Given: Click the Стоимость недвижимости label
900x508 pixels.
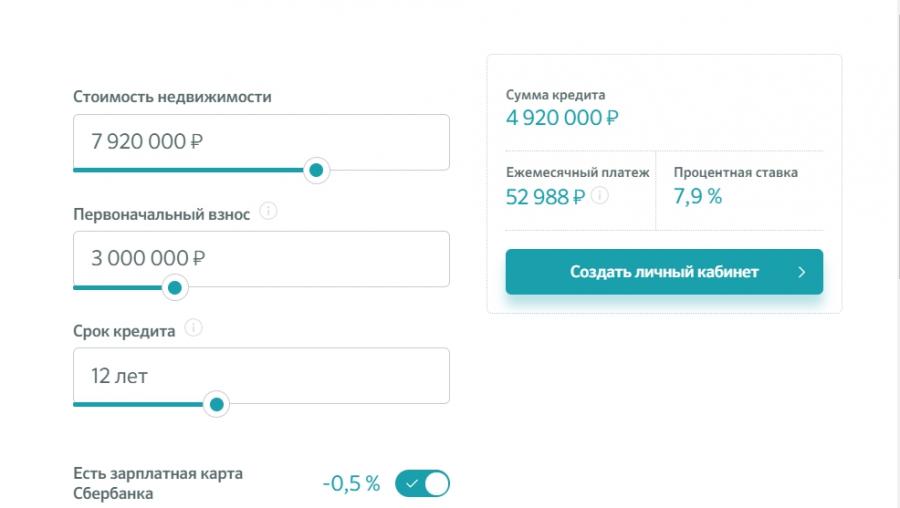Looking at the screenshot, I should coord(172,96).
